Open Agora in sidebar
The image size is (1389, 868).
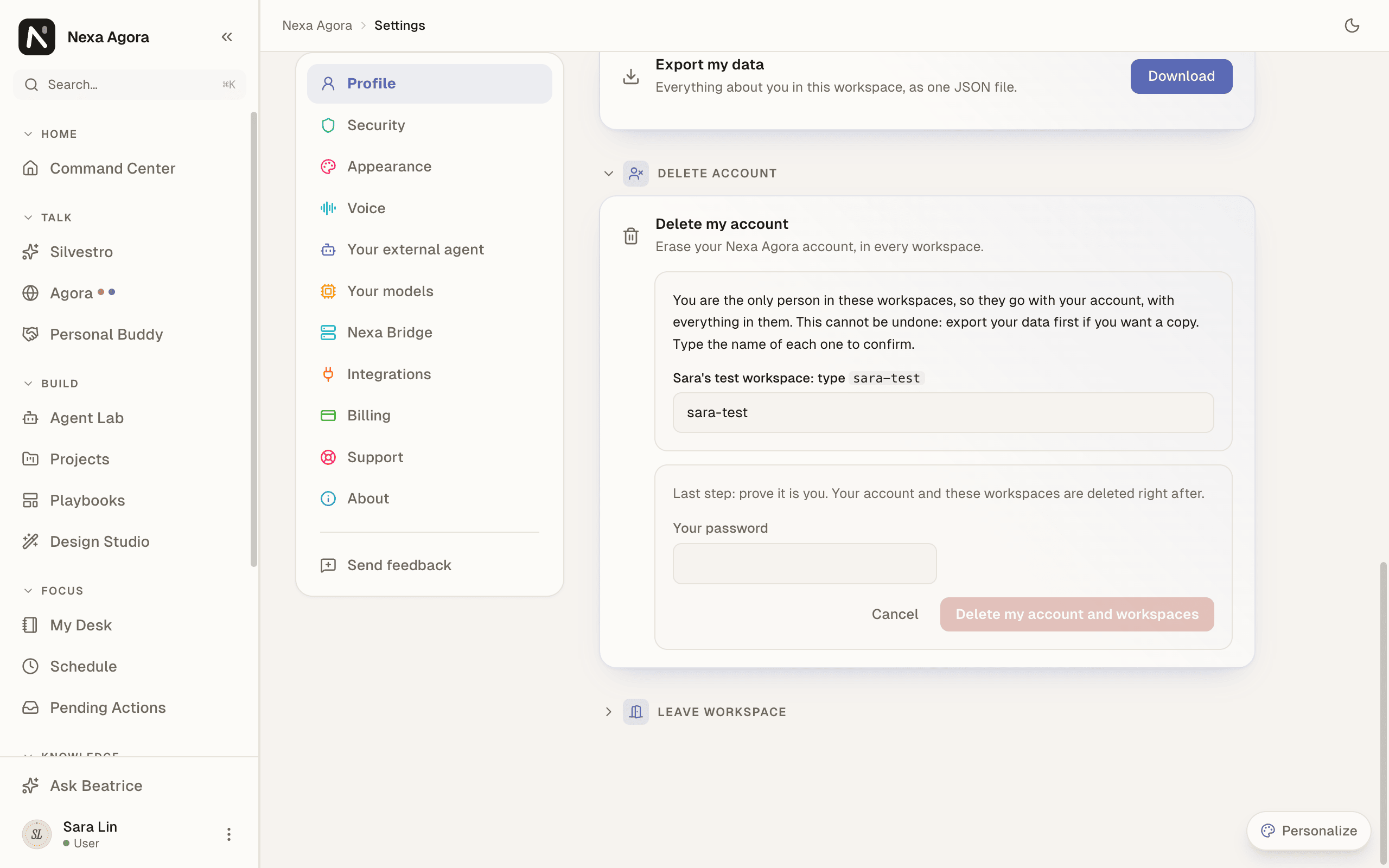coord(129,293)
